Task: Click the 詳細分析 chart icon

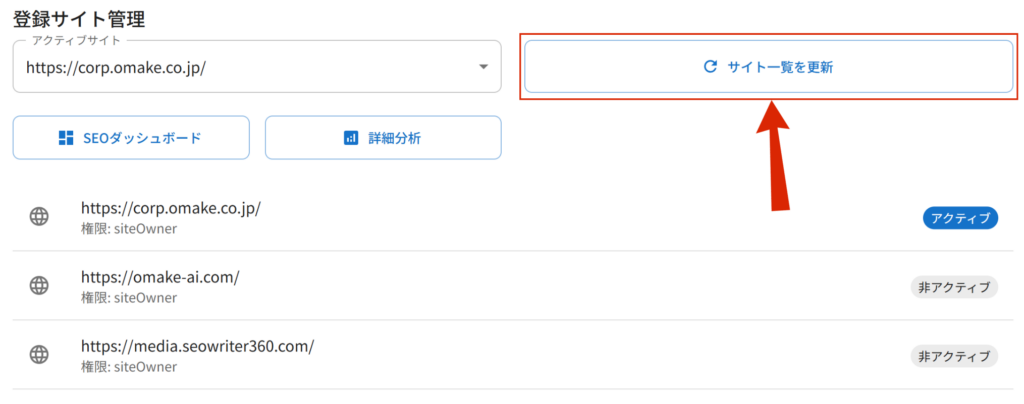Action: (351, 138)
